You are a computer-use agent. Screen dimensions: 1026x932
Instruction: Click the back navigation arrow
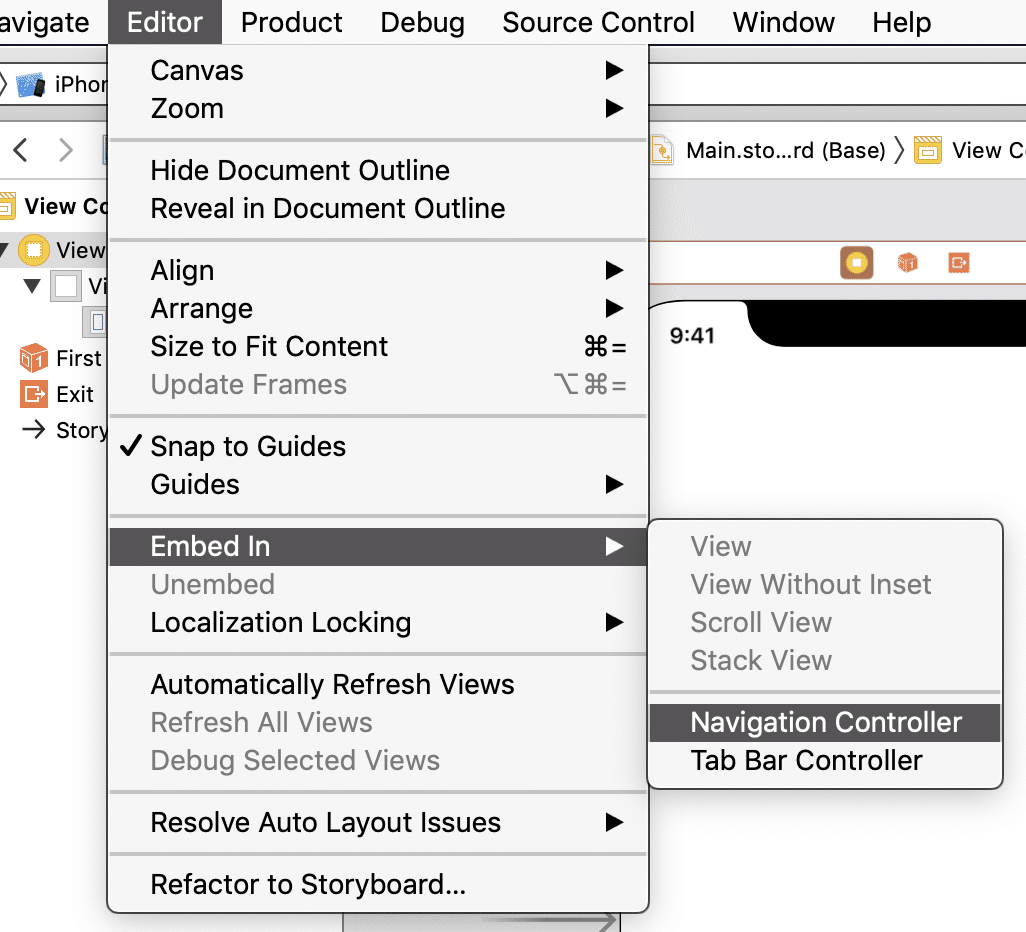20,151
